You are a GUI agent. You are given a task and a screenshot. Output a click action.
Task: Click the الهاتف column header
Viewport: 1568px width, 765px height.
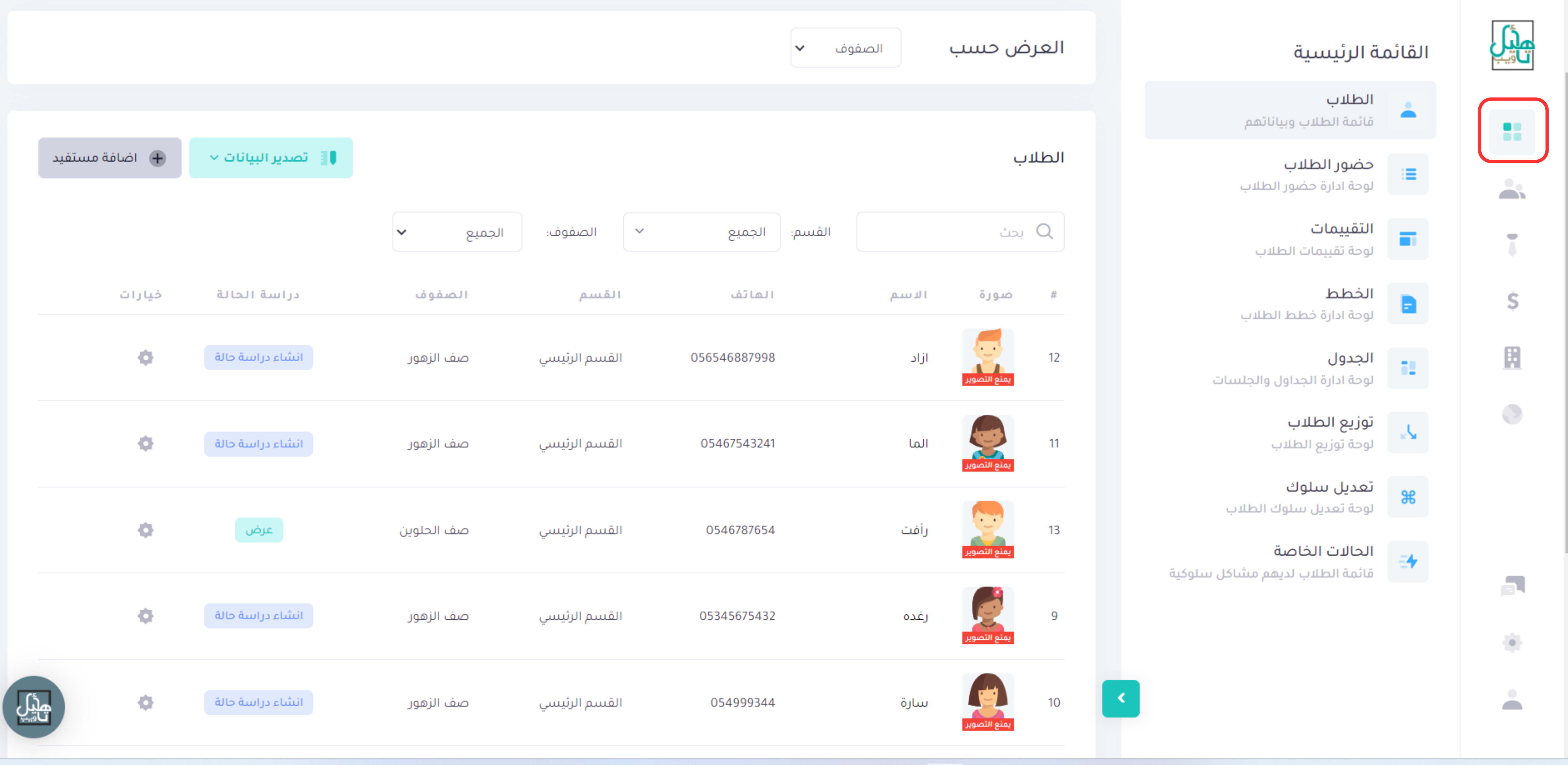[x=752, y=295]
